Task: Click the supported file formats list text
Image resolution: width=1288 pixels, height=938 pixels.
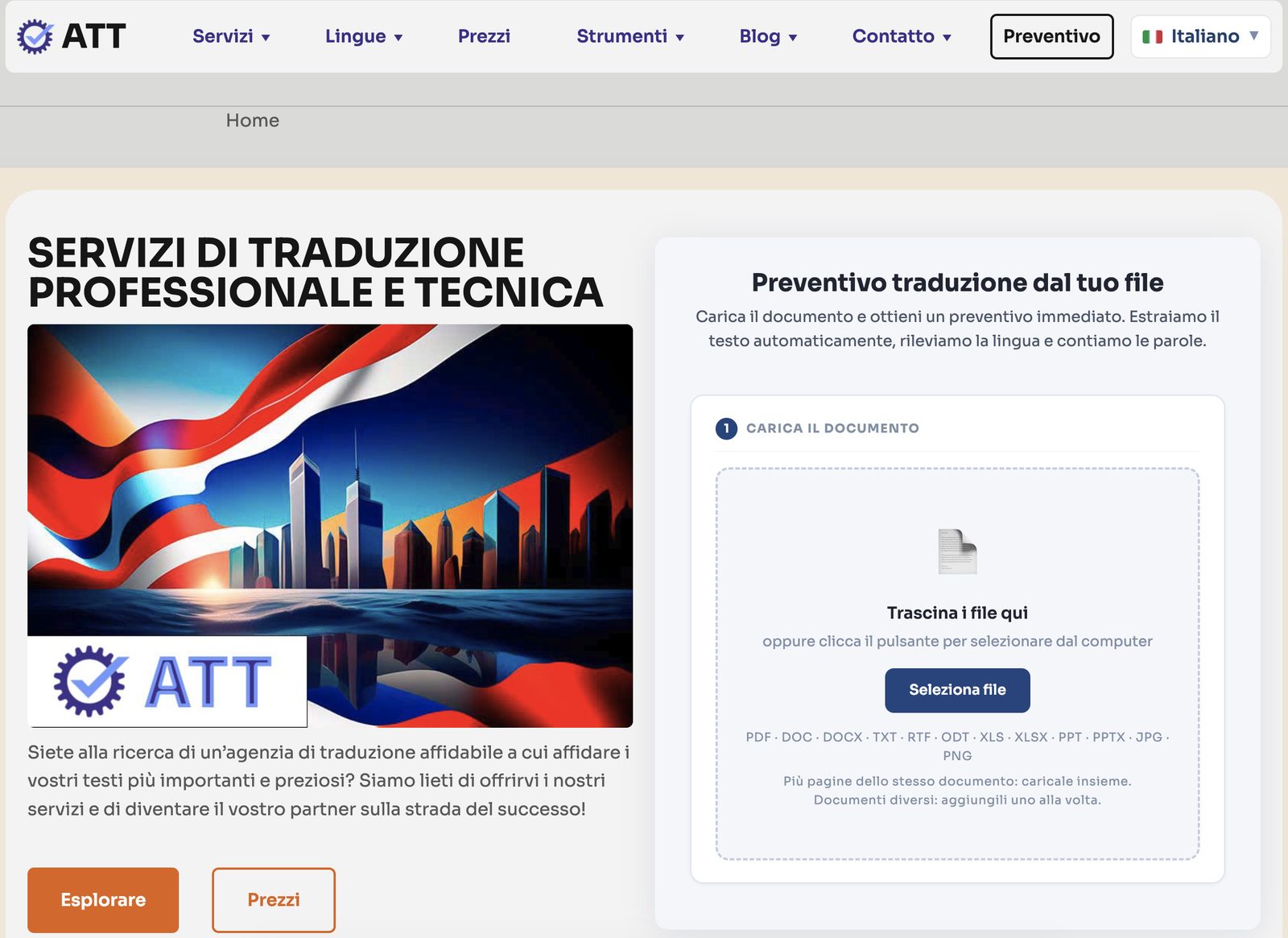Action: [x=957, y=746]
